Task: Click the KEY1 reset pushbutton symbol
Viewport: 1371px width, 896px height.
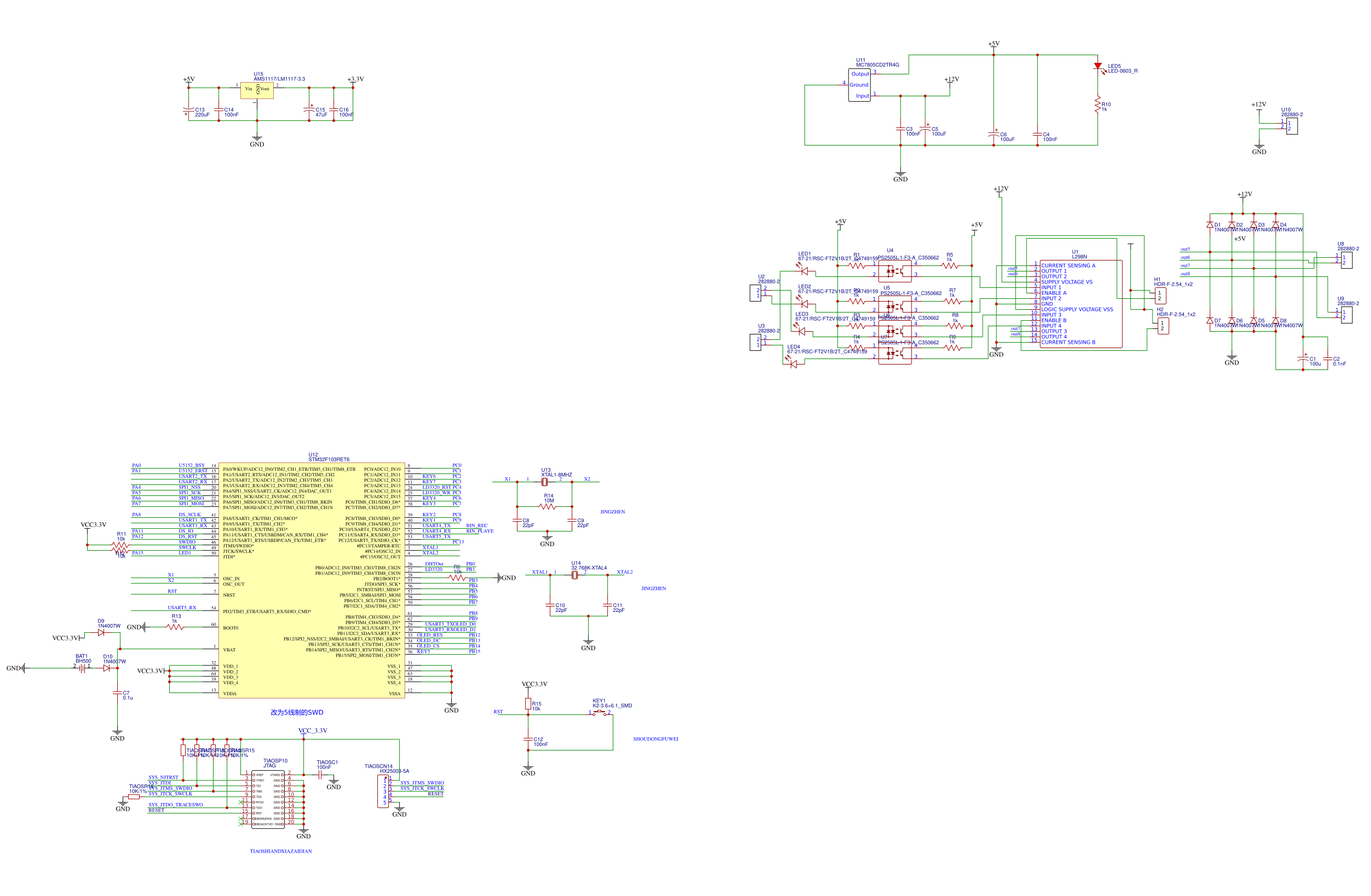Action: (x=600, y=713)
